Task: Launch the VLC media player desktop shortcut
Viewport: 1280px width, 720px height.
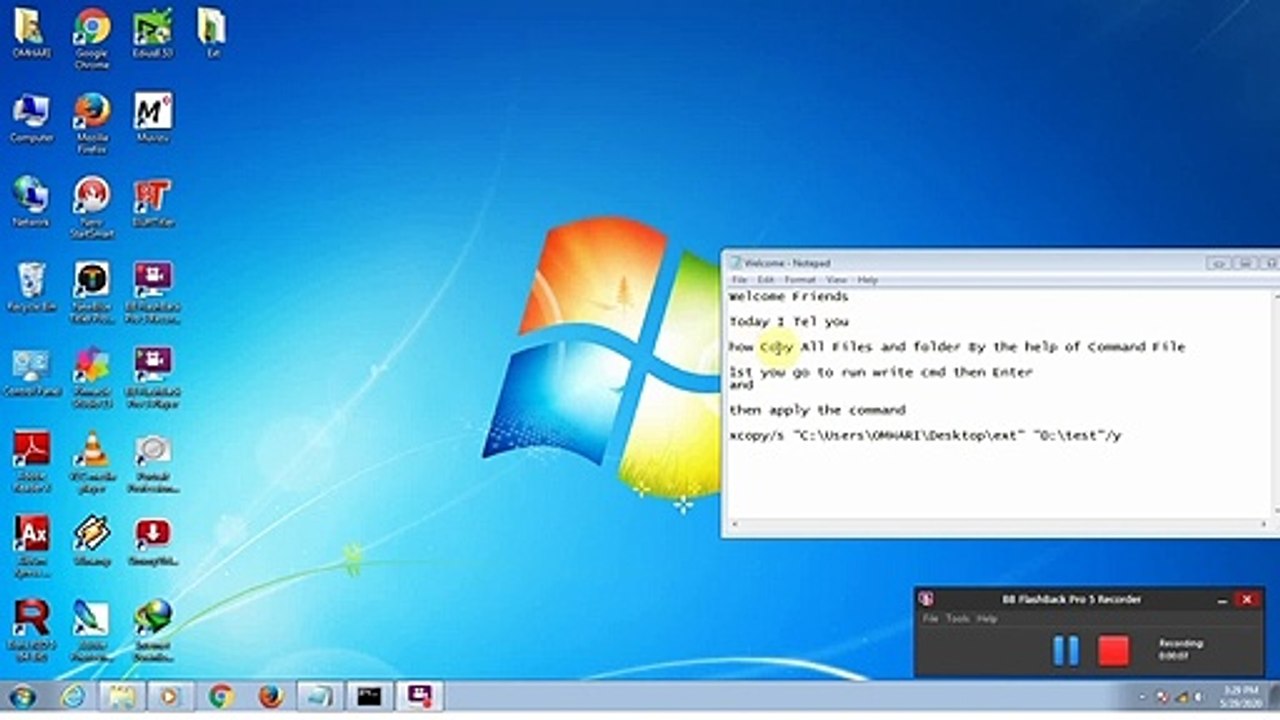Action: click(x=92, y=462)
